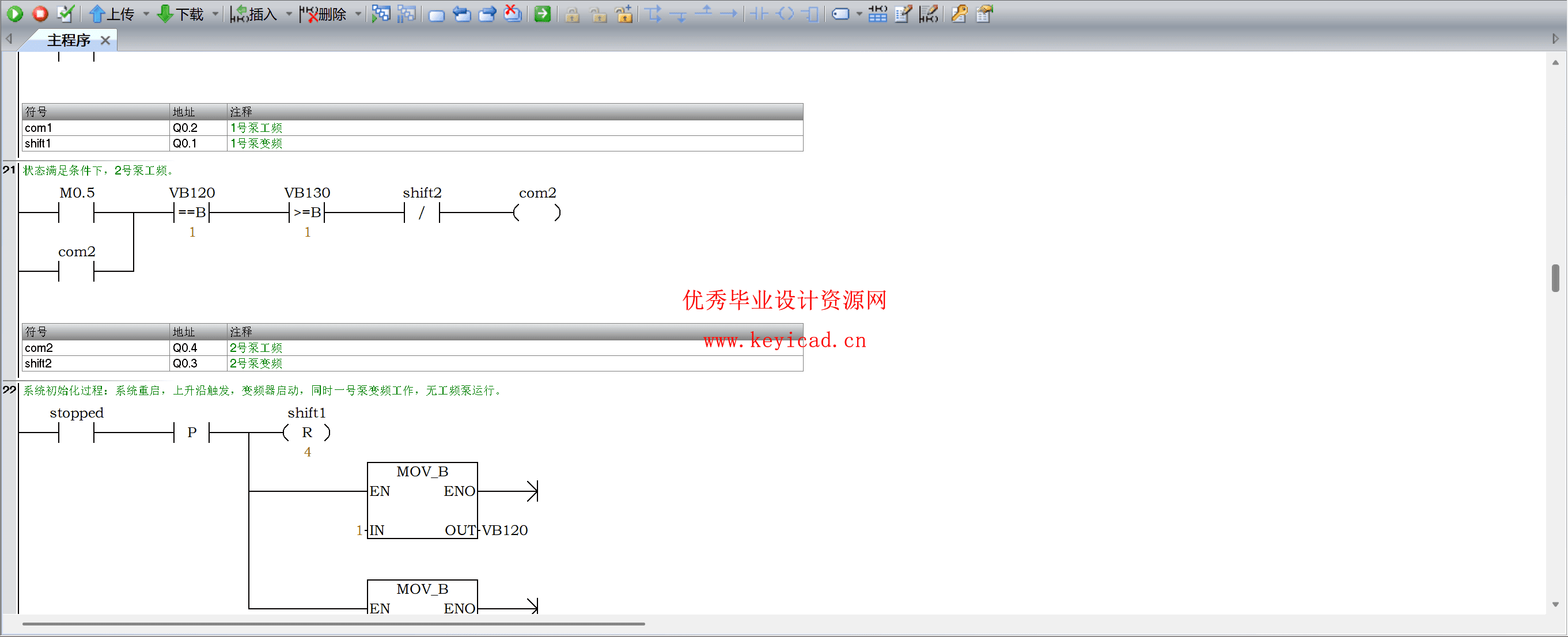Insert a contact with the contact icon
The height and width of the screenshot is (637, 1568).
pyautogui.click(x=759, y=13)
